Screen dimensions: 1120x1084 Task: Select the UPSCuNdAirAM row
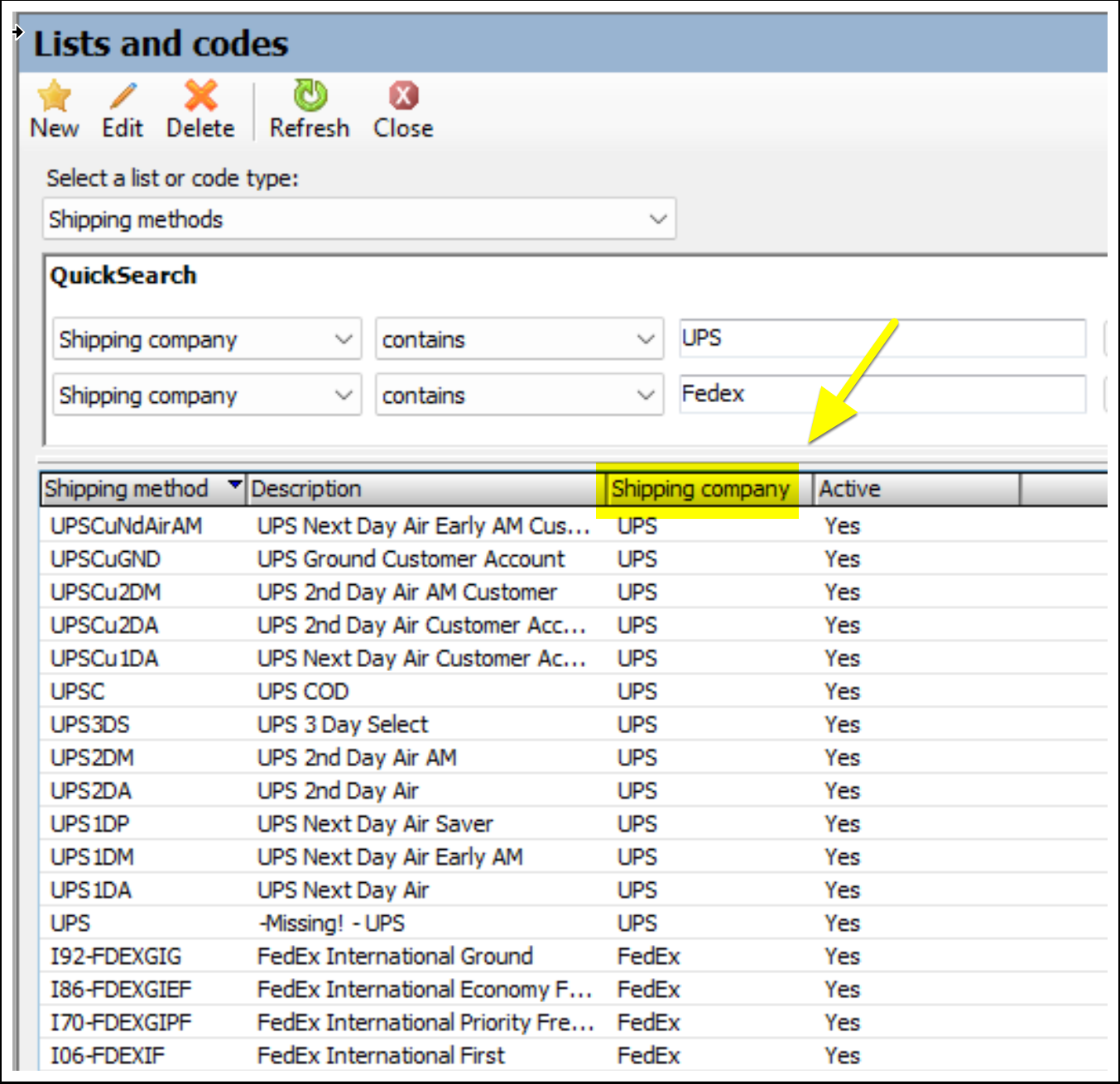click(573, 525)
